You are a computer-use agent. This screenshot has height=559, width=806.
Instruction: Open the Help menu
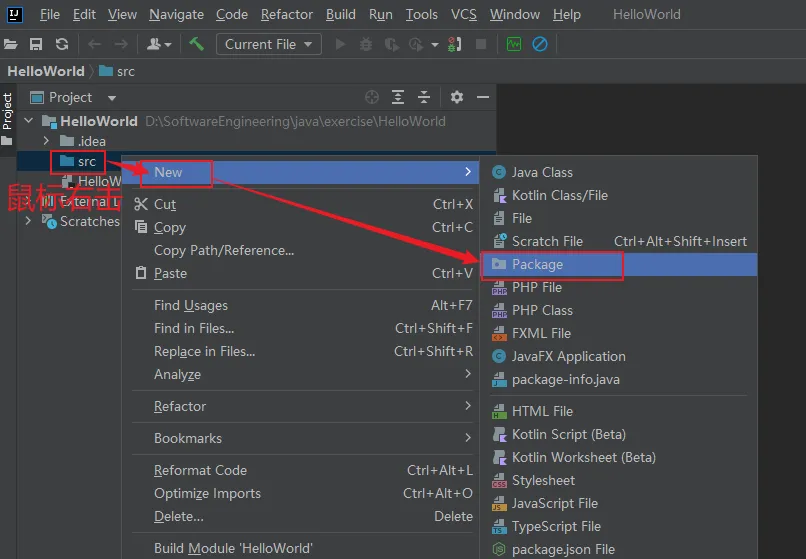567,14
